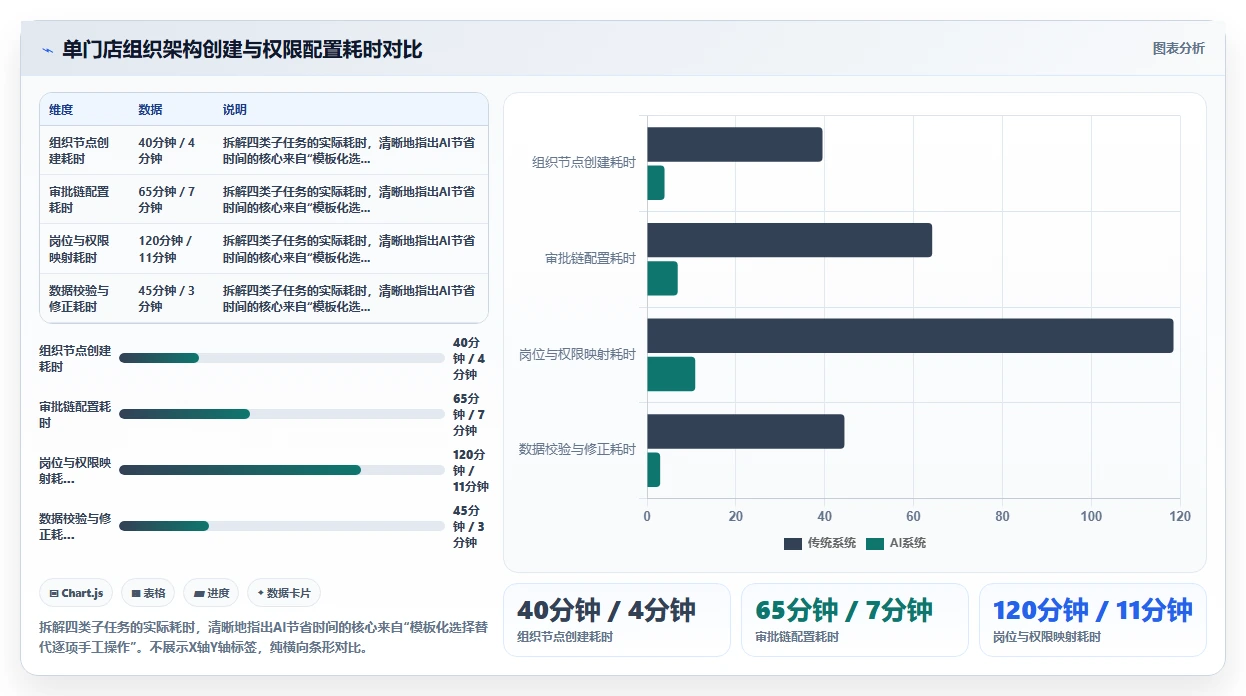Click table cell 数据校验与修正耗时

tap(79, 298)
